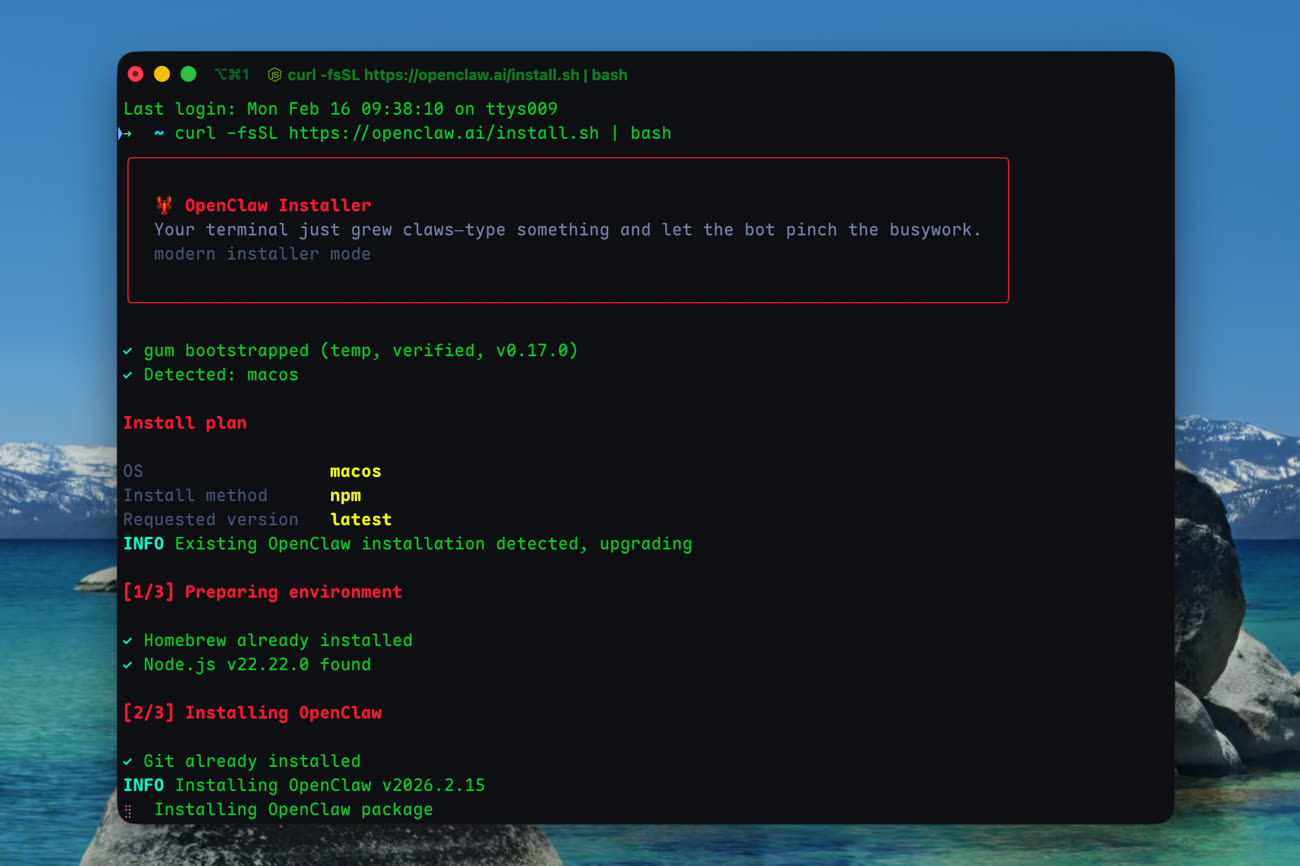
Task: Click the checkmark next to gum bootstrapped
Action: (x=128, y=351)
